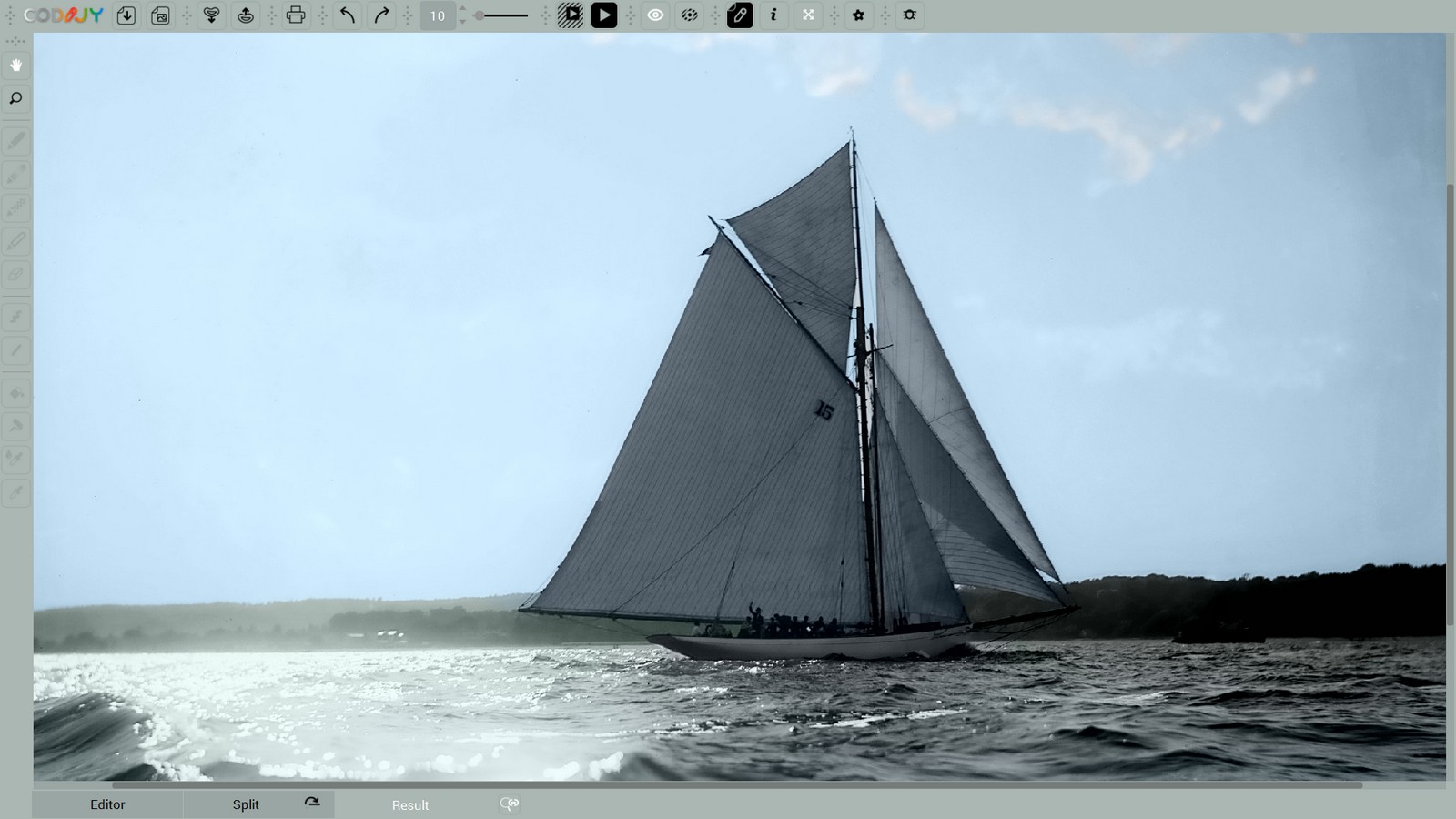This screenshot has height=819, width=1456.
Task: Select the eyedropper tool
Action: [x=15, y=492]
